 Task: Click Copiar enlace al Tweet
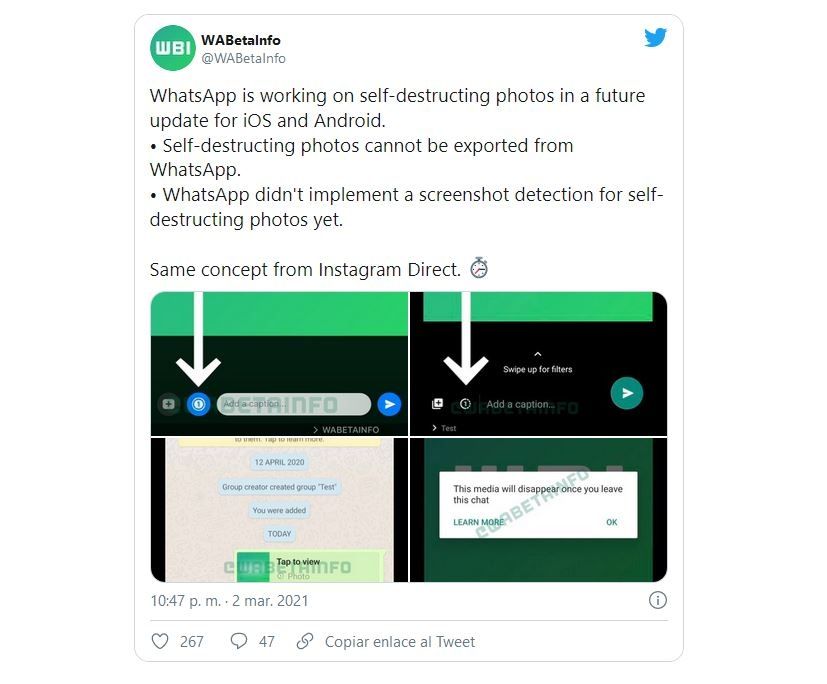click(x=400, y=642)
